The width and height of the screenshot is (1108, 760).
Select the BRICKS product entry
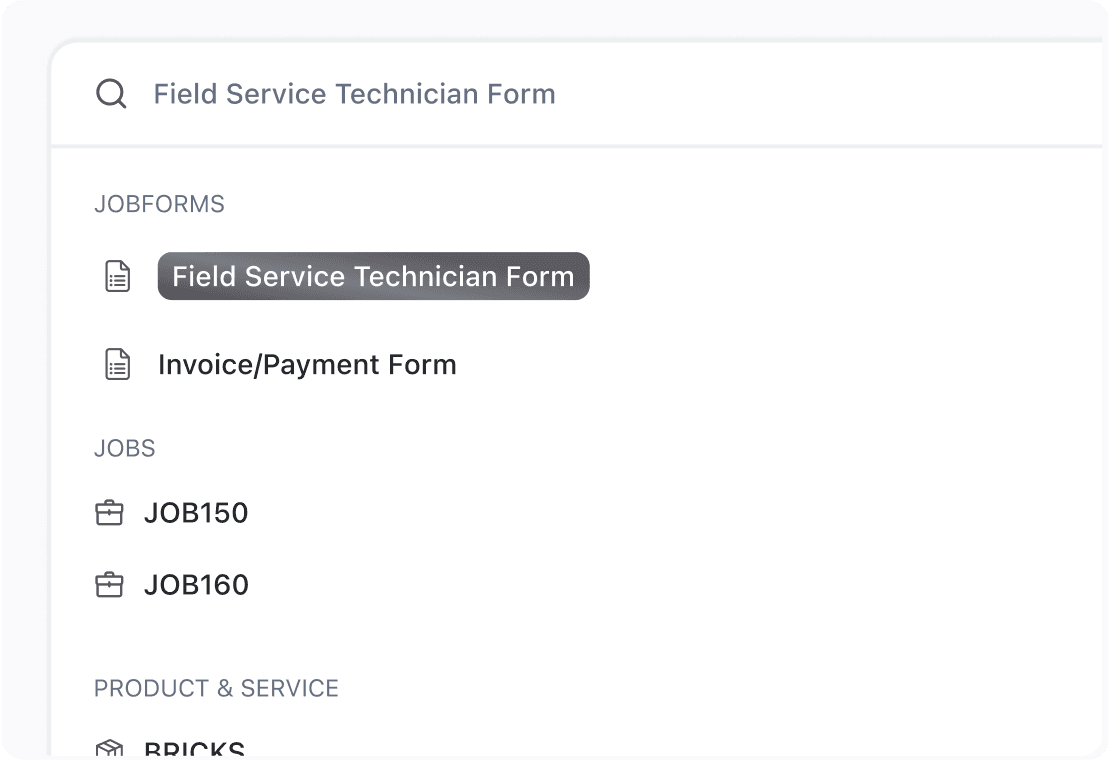196,748
